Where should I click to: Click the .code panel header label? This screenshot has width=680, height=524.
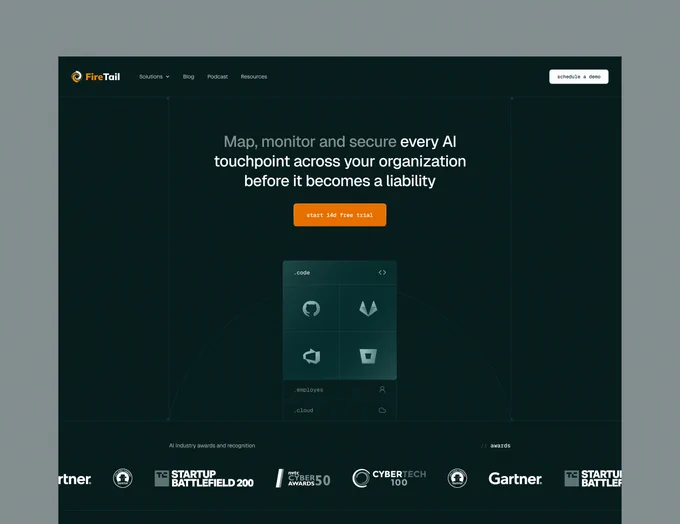[x=302, y=273]
